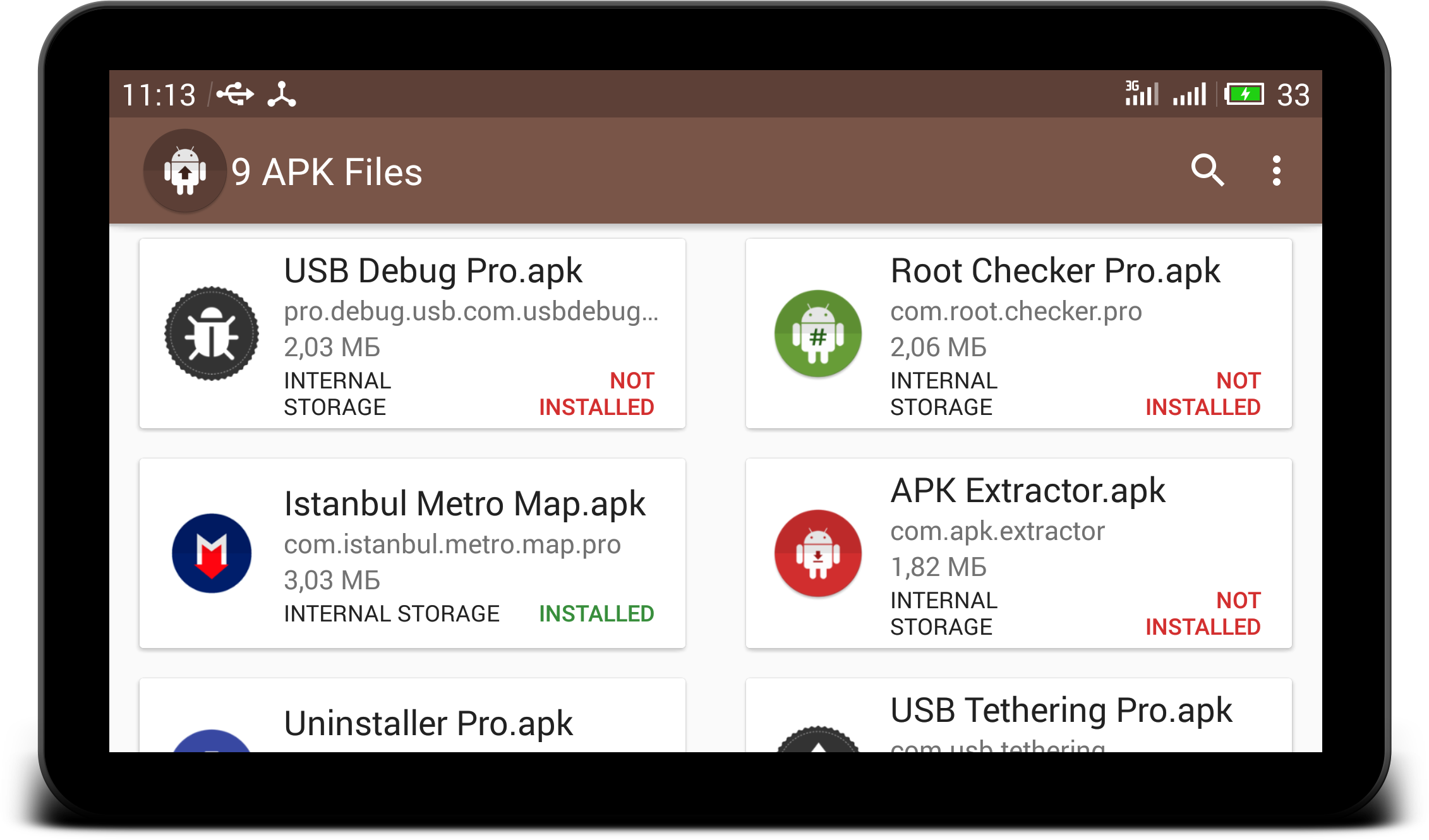
Task: Tap the Root Checker Pro green icon
Action: click(x=817, y=333)
